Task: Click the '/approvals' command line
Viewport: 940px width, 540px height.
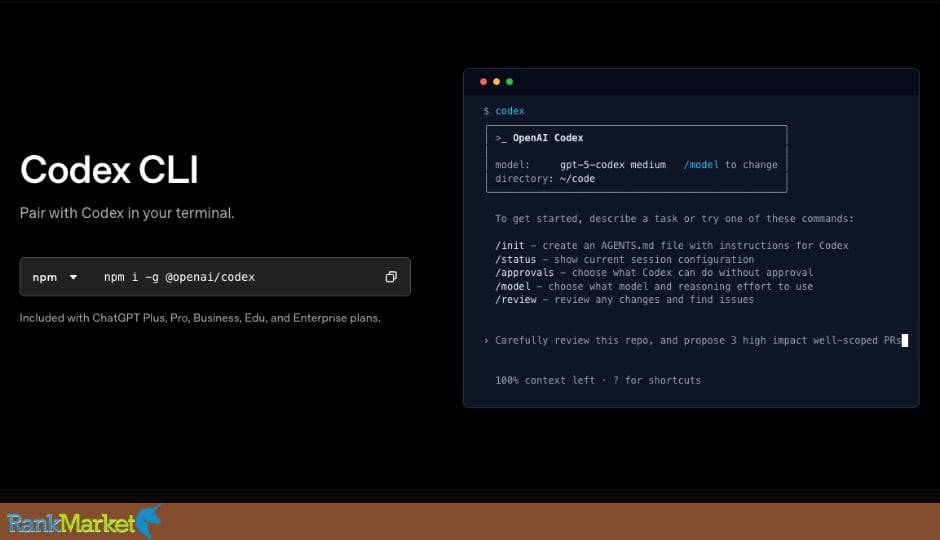Action: pyautogui.click(x=654, y=273)
